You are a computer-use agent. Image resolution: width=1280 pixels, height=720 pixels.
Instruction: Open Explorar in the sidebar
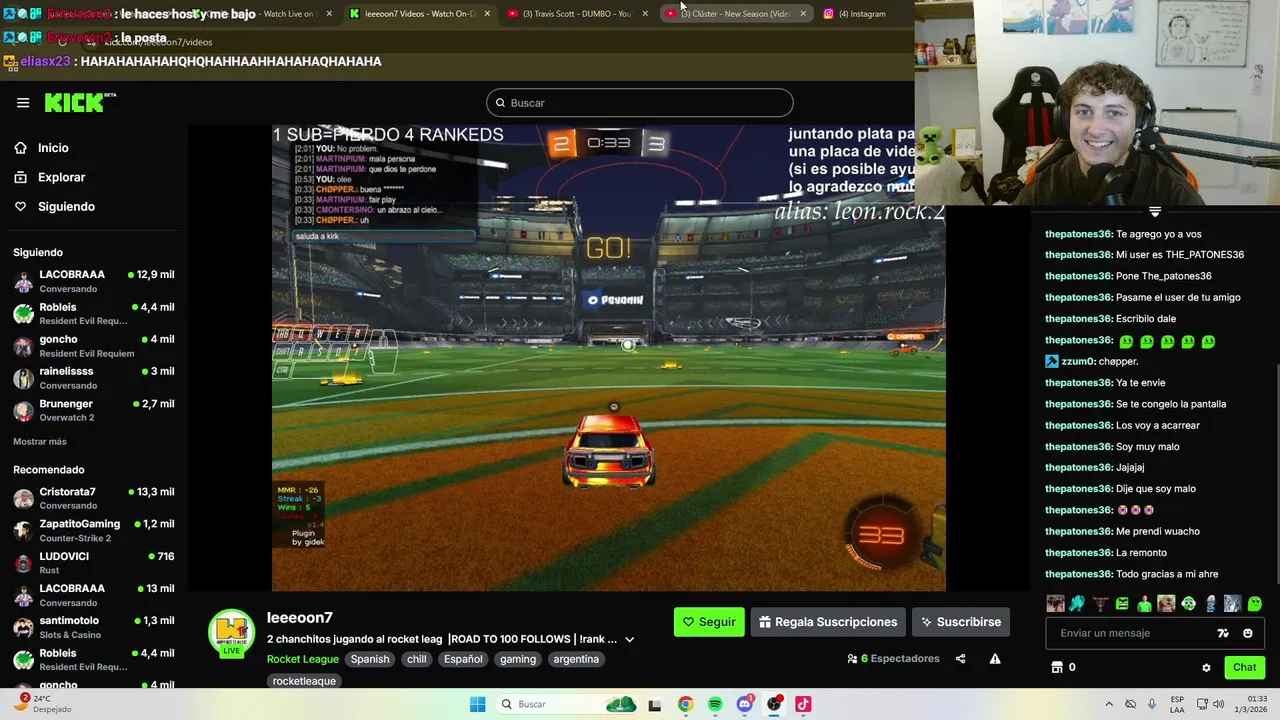61,177
